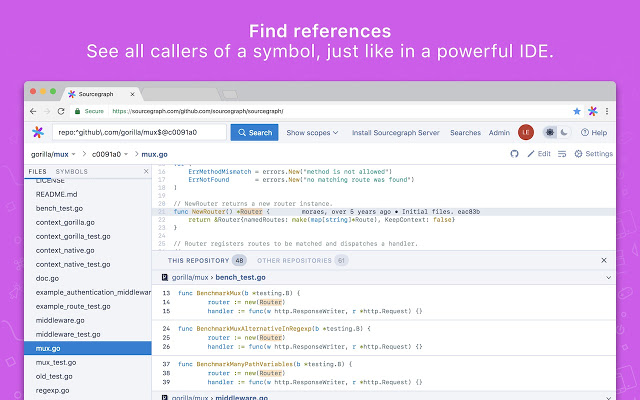This screenshot has width=640, height=400.
Task: Open context_gorilla.go in the file tree
Action: pyautogui.click(x=65, y=222)
